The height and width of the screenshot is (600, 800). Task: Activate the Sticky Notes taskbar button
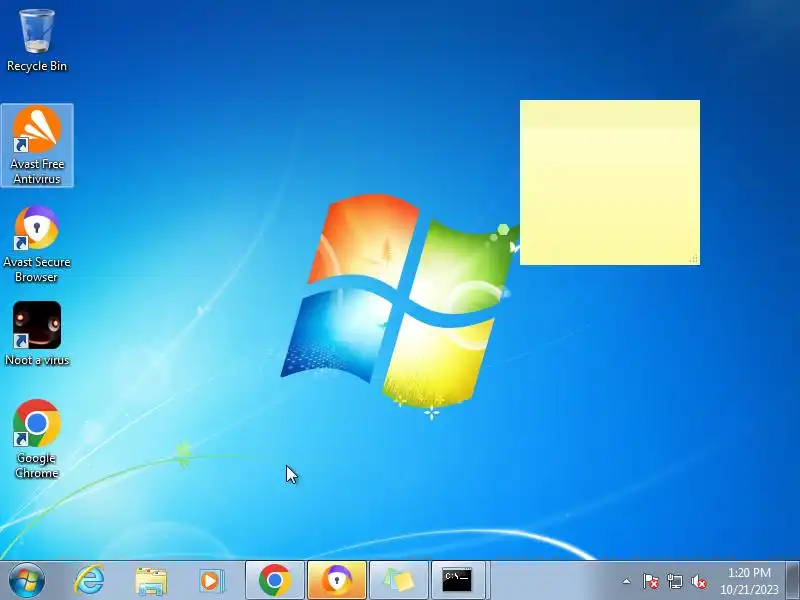(398, 581)
